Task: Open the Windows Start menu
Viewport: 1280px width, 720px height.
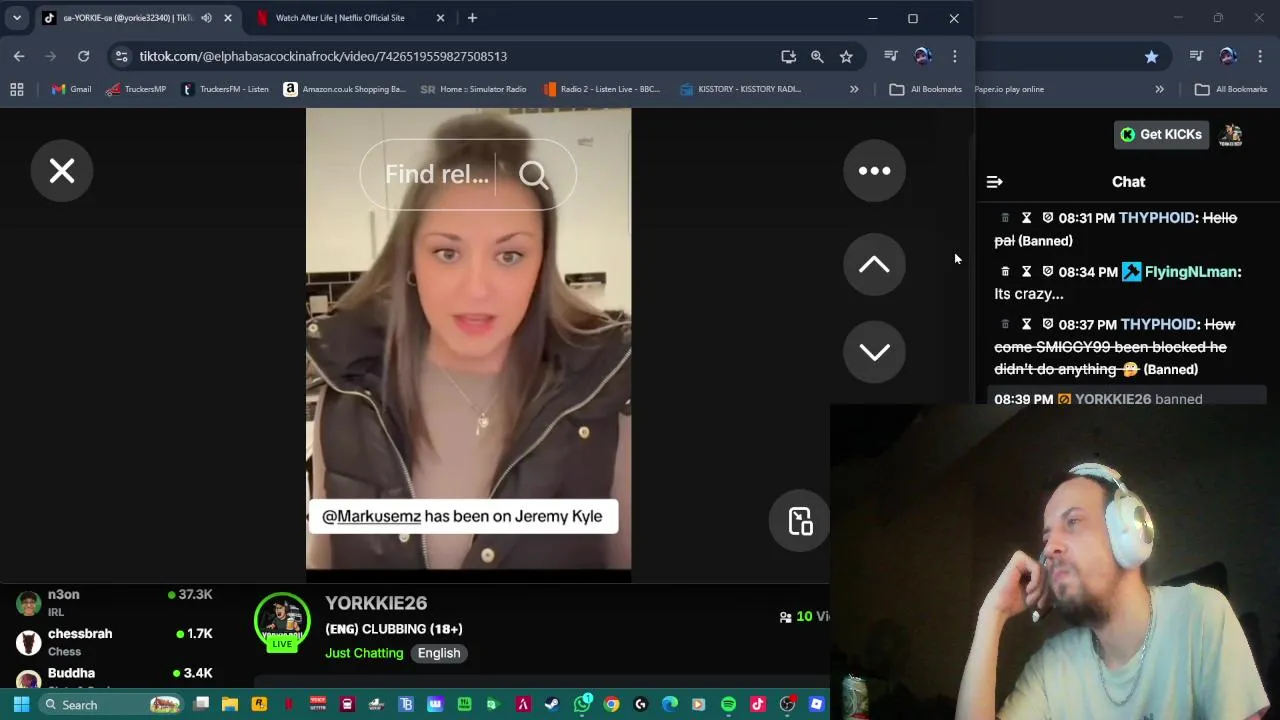Action: 21,705
